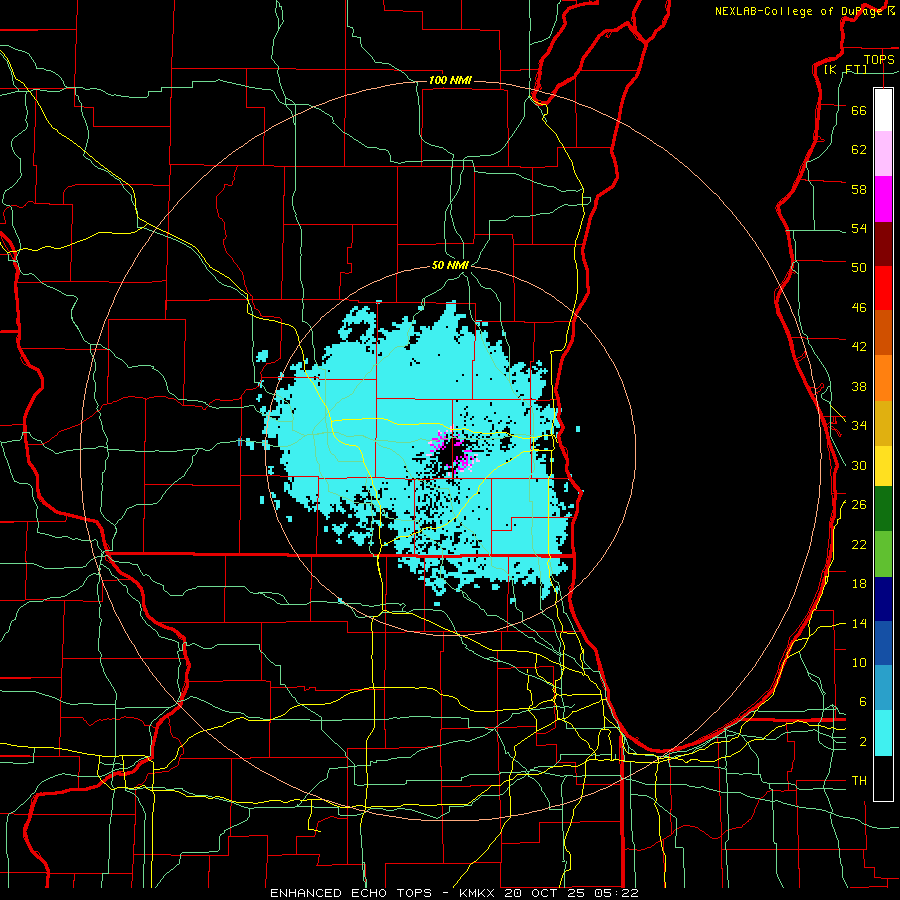Click the legend value "46"
The image size is (900, 900).
tap(859, 307)
